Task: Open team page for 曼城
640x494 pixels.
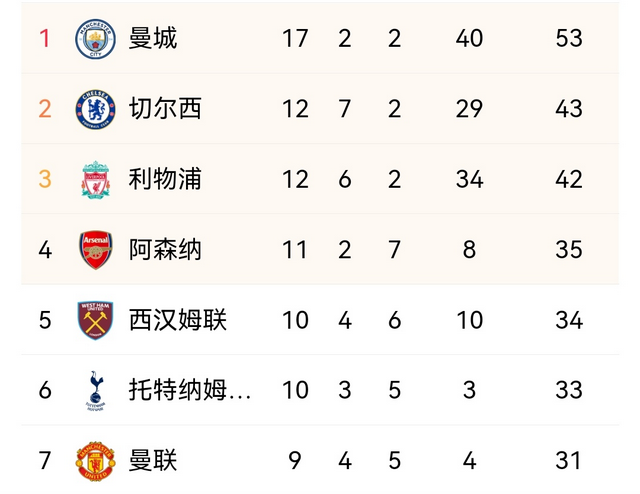Action: (x=153, y=38)
